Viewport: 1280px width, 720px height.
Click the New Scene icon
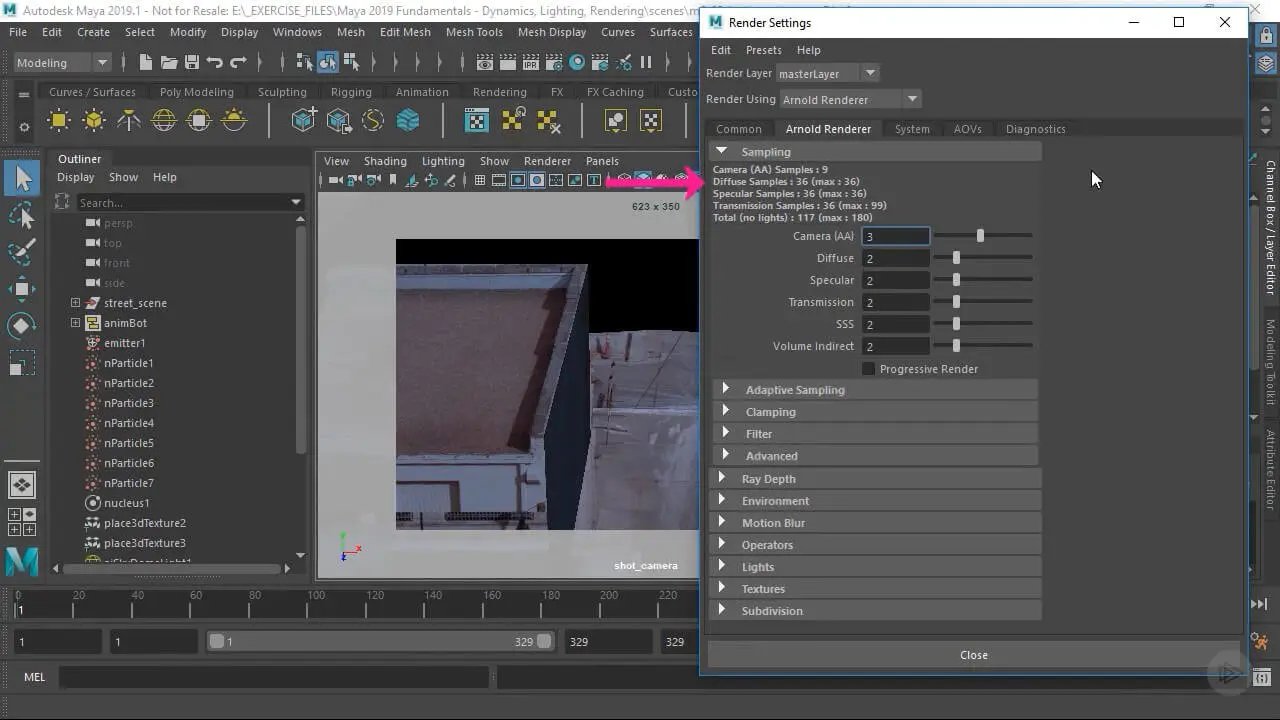pos(145,62)
